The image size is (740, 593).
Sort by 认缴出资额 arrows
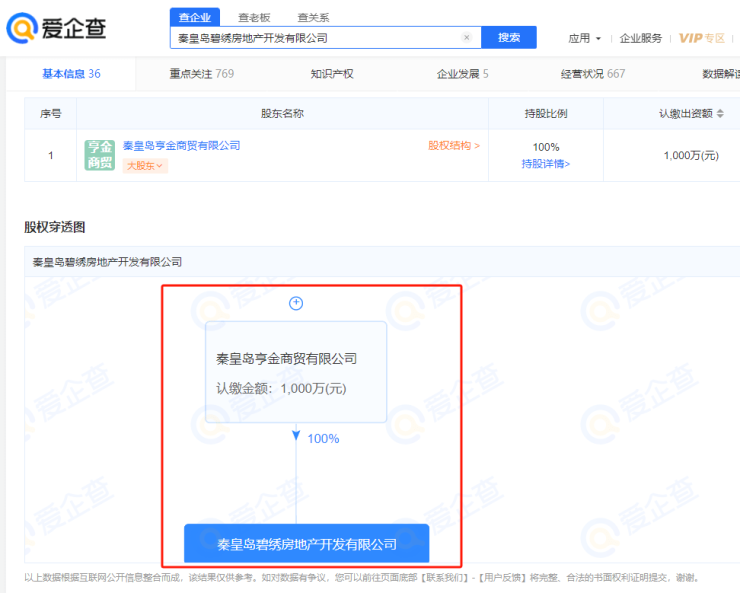point(720,114)
